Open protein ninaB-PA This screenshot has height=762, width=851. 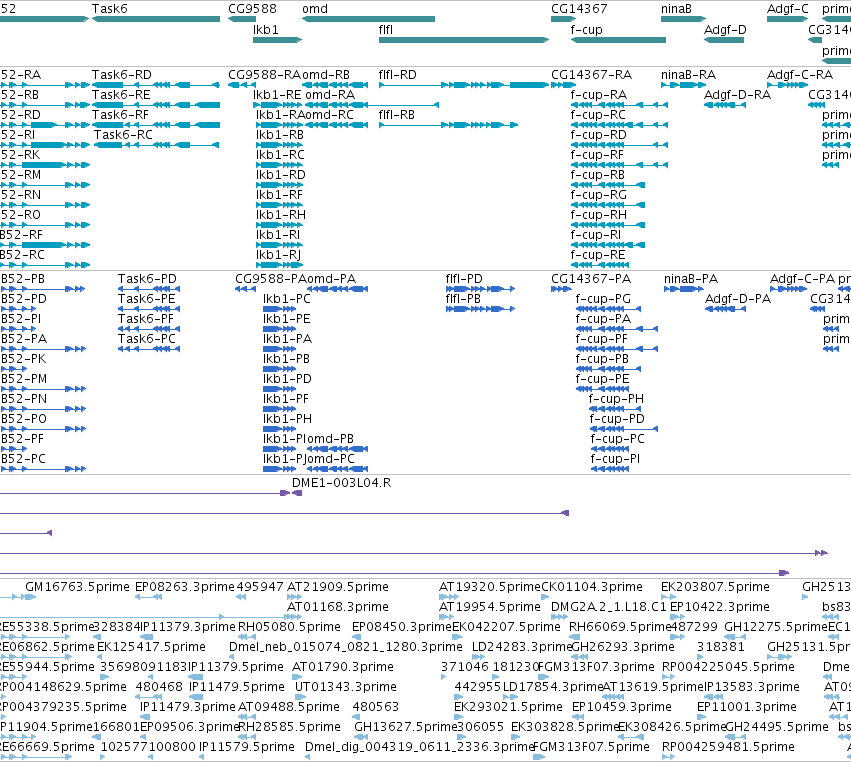point(691,278)
